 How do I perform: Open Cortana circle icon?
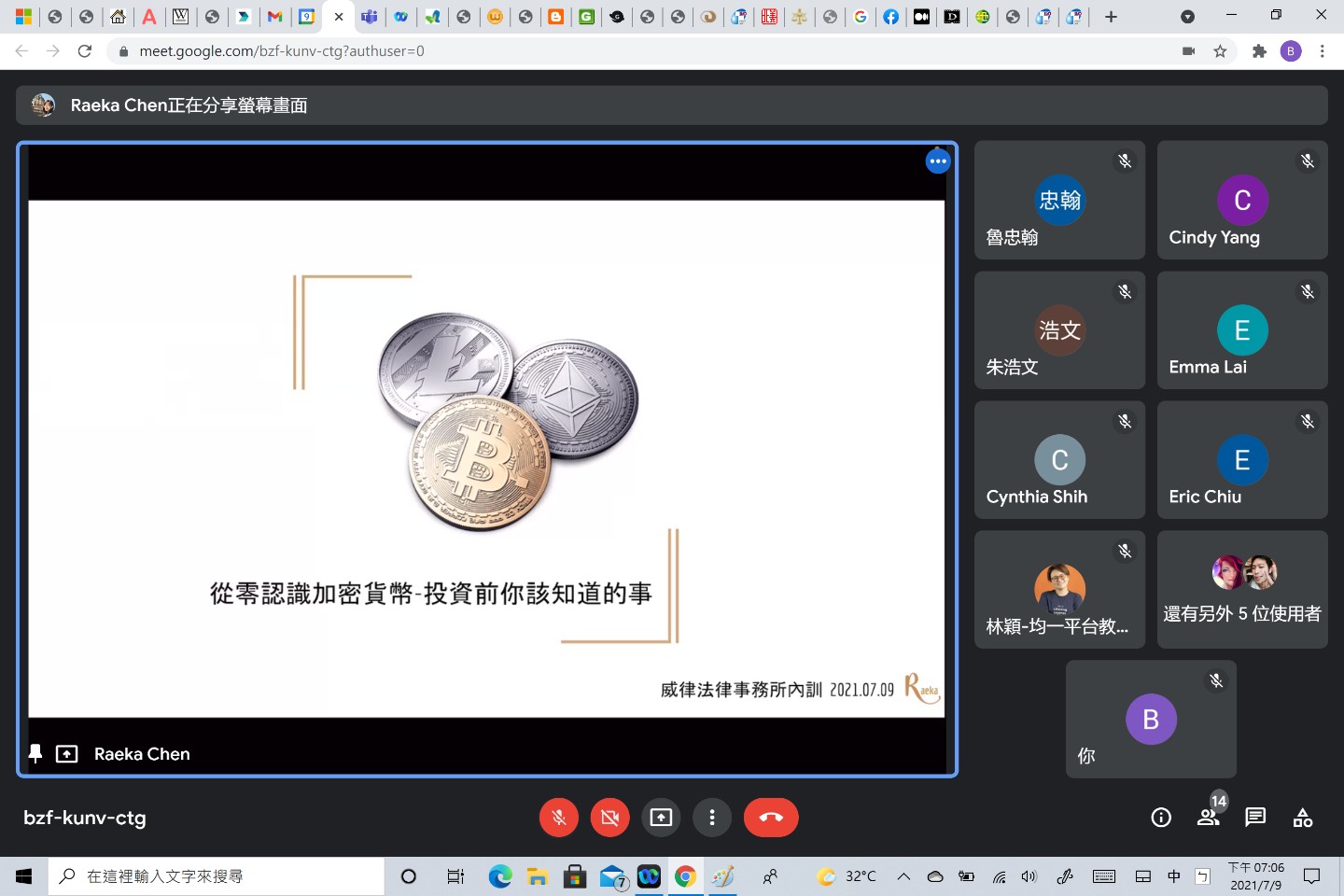(x=409, y=876)
